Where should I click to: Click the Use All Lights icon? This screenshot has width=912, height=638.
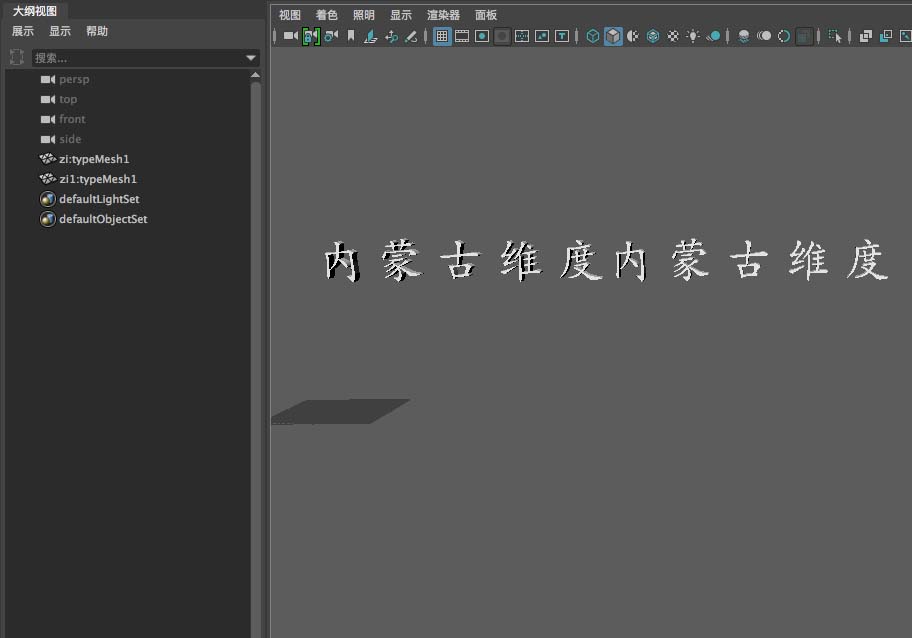pyautogui.click(x=693, y=36)
